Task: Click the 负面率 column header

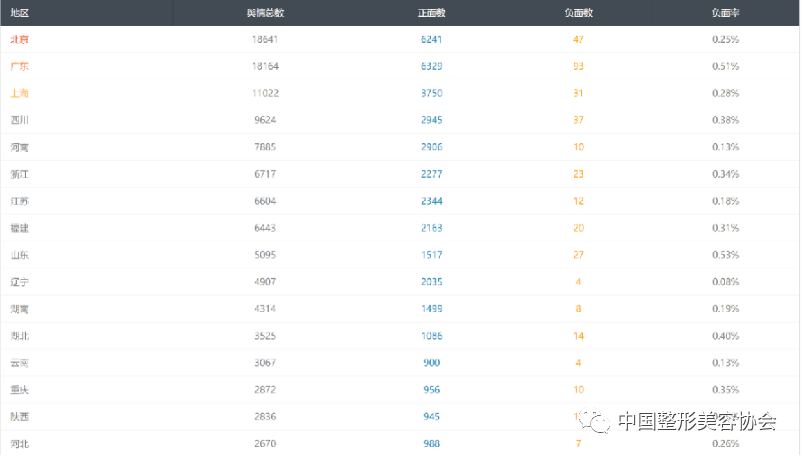Action: pyautogui.click(x=725, y=13)
